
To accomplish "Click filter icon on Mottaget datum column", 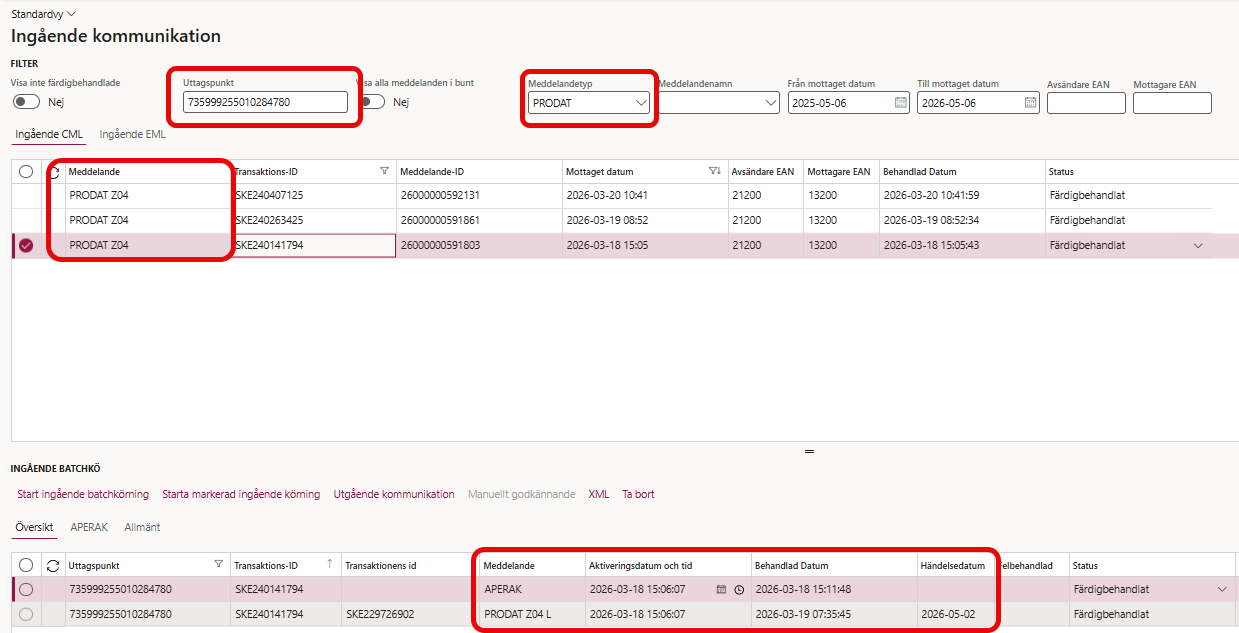I will [x=714, y=172].
